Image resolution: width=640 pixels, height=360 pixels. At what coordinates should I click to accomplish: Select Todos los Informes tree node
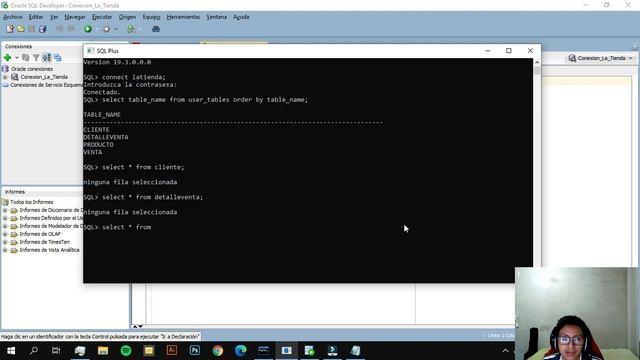click(31, 202)
